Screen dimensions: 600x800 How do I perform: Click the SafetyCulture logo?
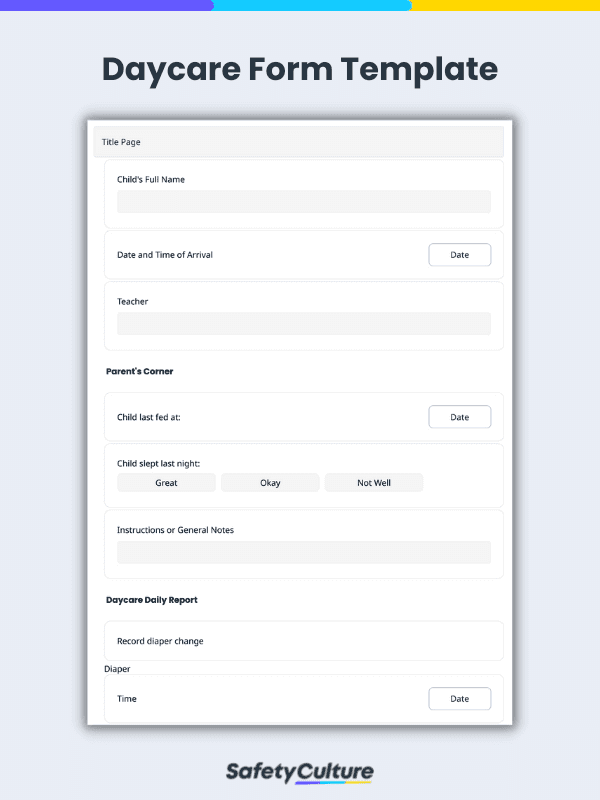tap(299, 772)
